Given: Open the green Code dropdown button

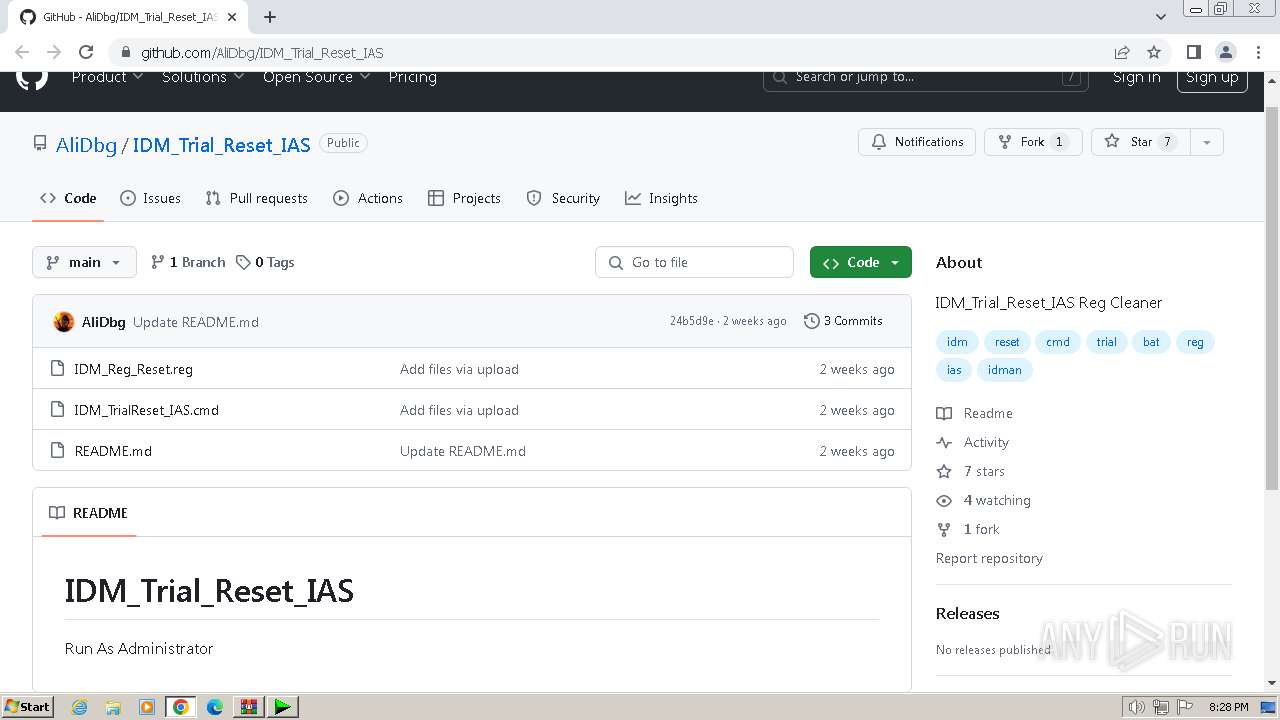Looking at the screenshot, I should pos(861,262).
